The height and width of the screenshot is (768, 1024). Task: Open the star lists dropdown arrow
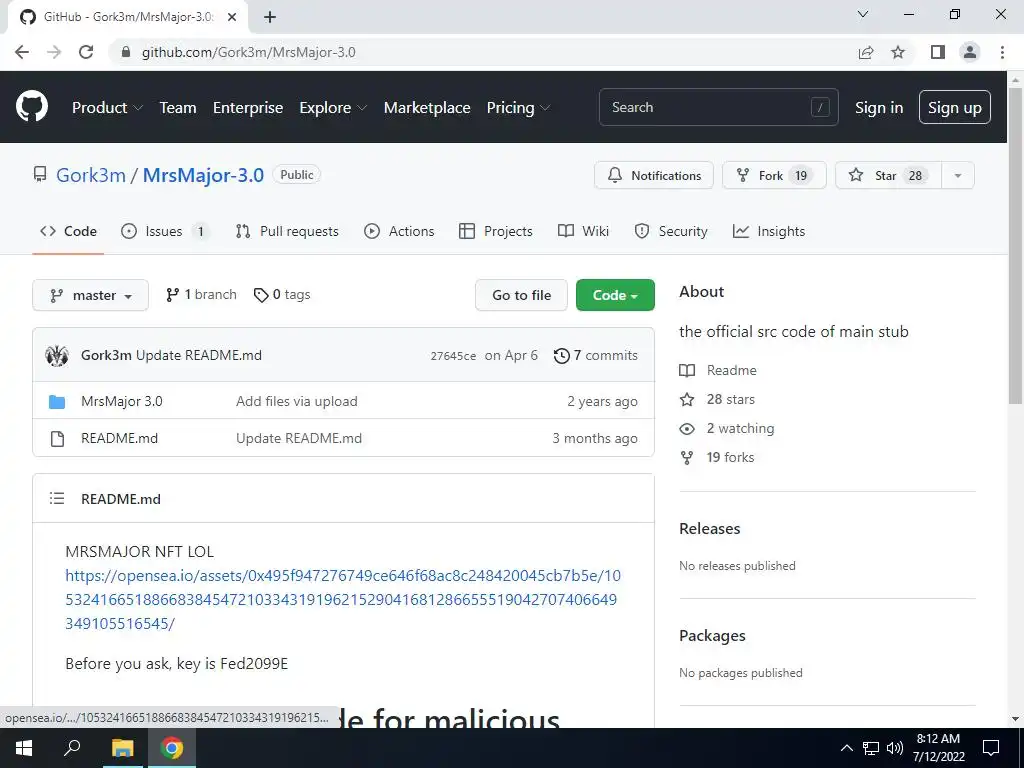coord(958,176)
